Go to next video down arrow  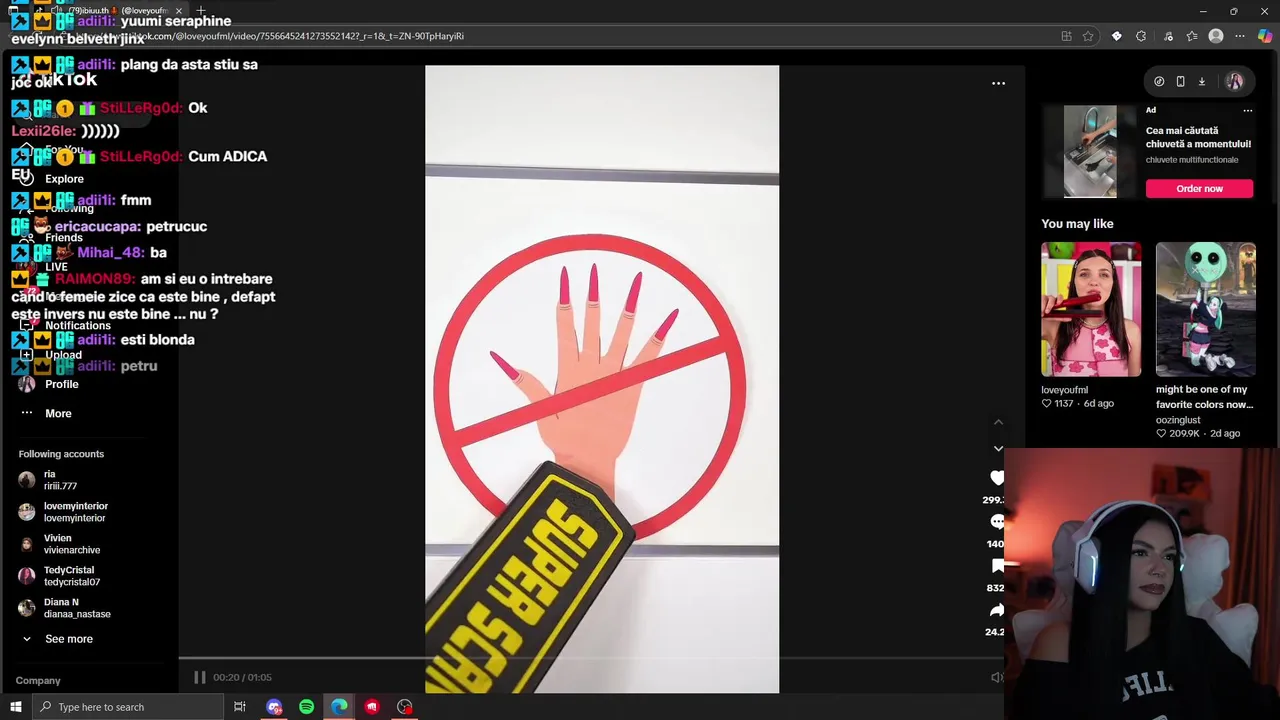tap(998, 448)
